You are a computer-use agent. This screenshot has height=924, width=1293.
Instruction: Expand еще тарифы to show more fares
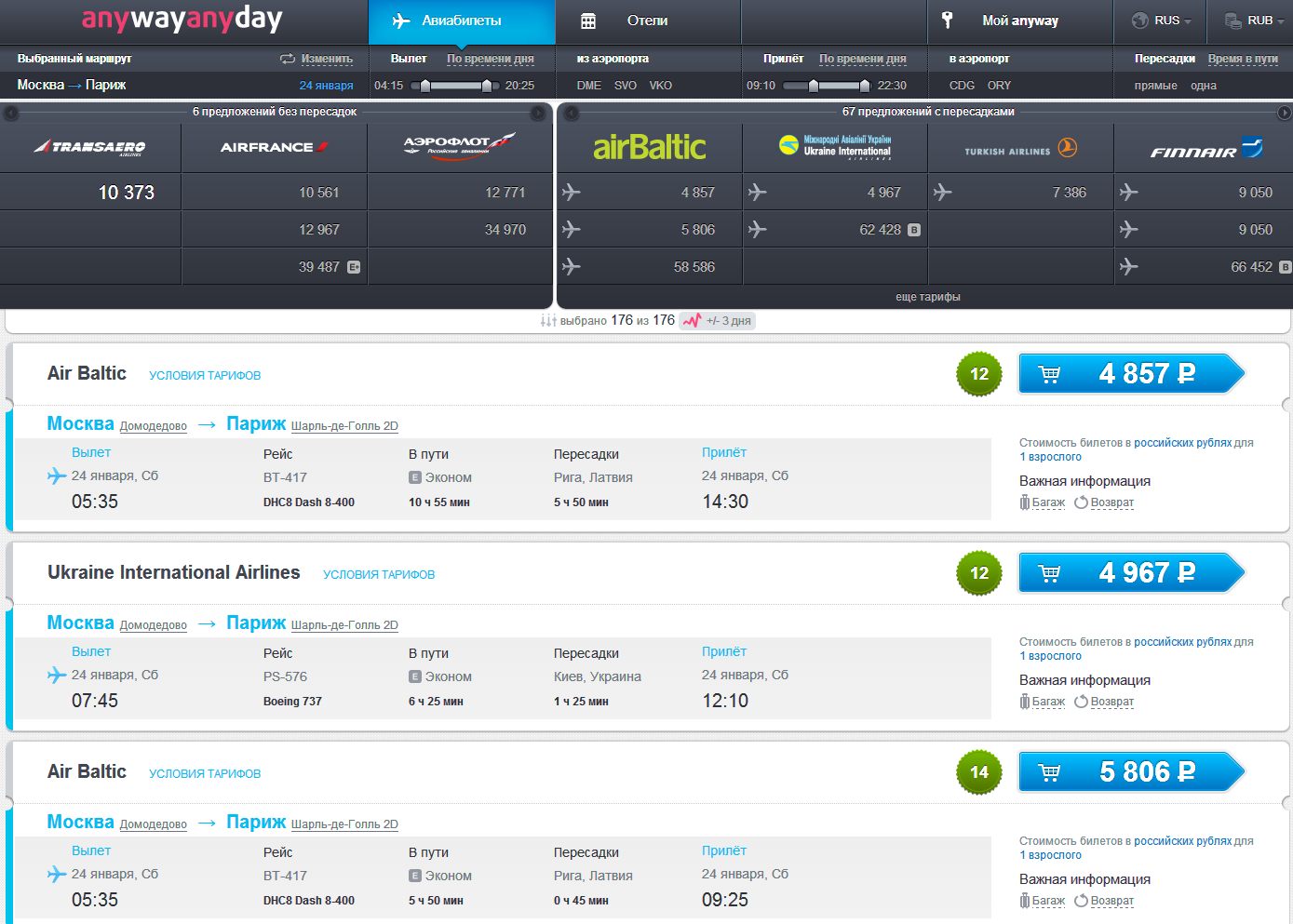coord(927,297)
